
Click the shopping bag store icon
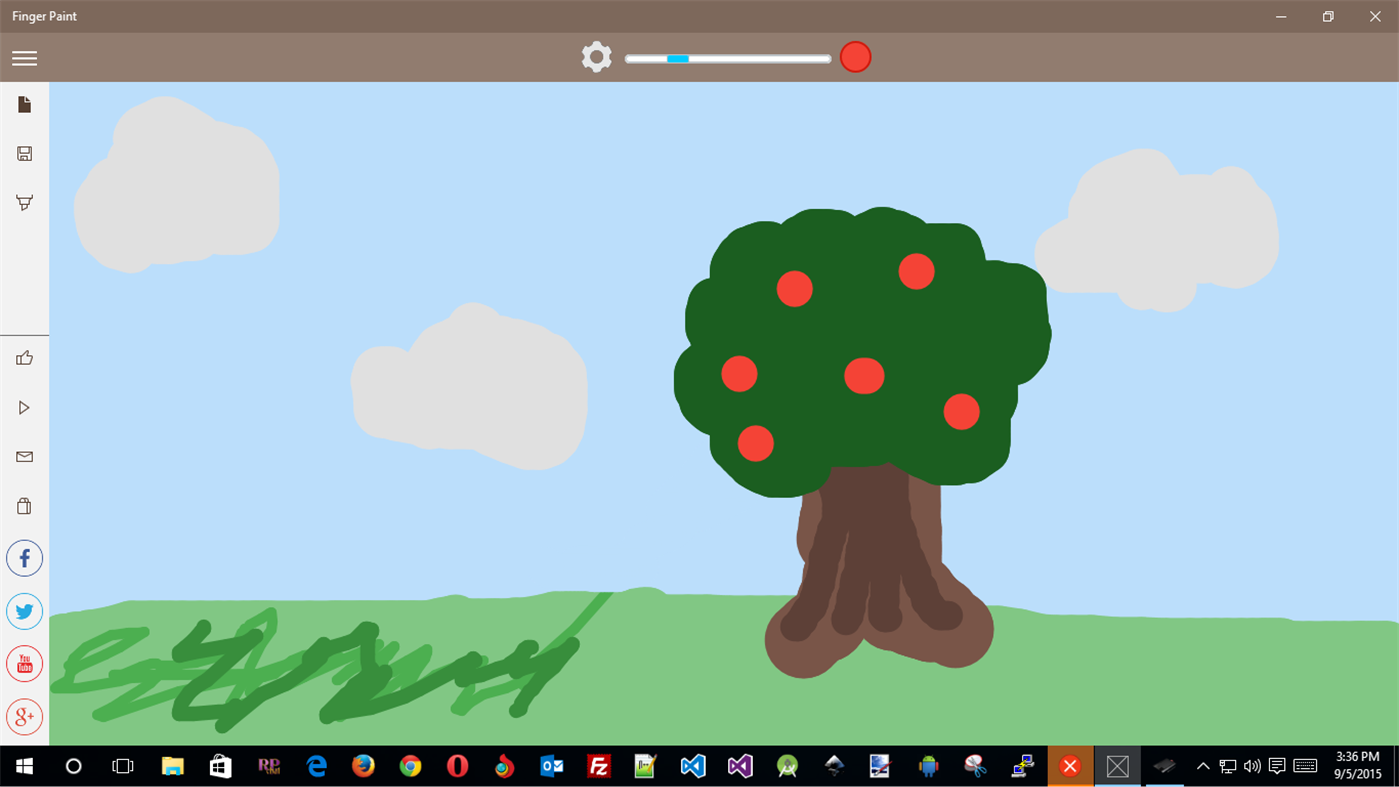tap(24, 506)
